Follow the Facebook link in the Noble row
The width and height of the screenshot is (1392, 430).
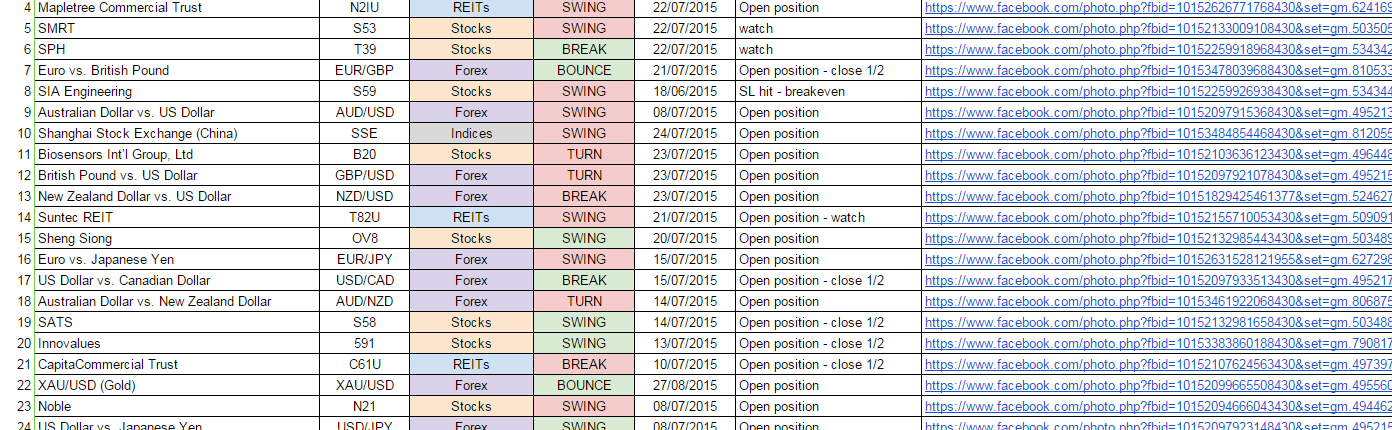(x=1158, y=406)
